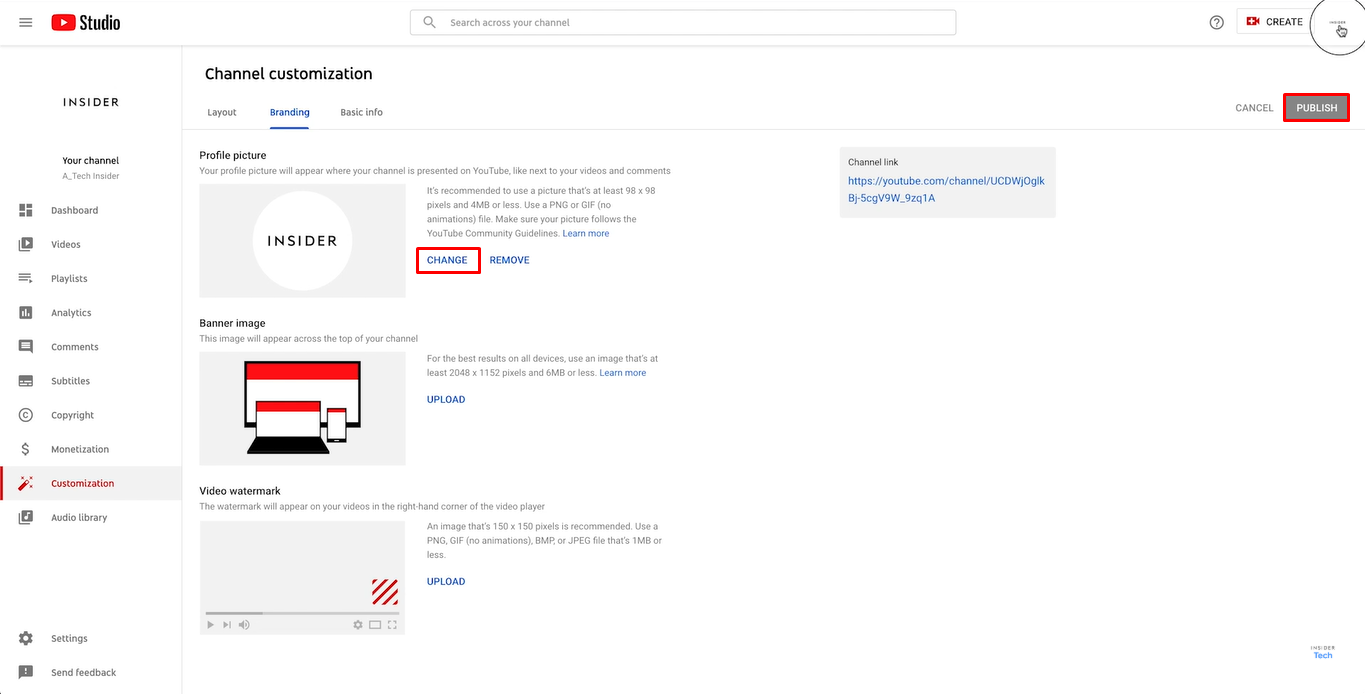Open the Playlists section
Image resolution: width=1365 pixels, height=694 pixels.
[x=26, y=278]
